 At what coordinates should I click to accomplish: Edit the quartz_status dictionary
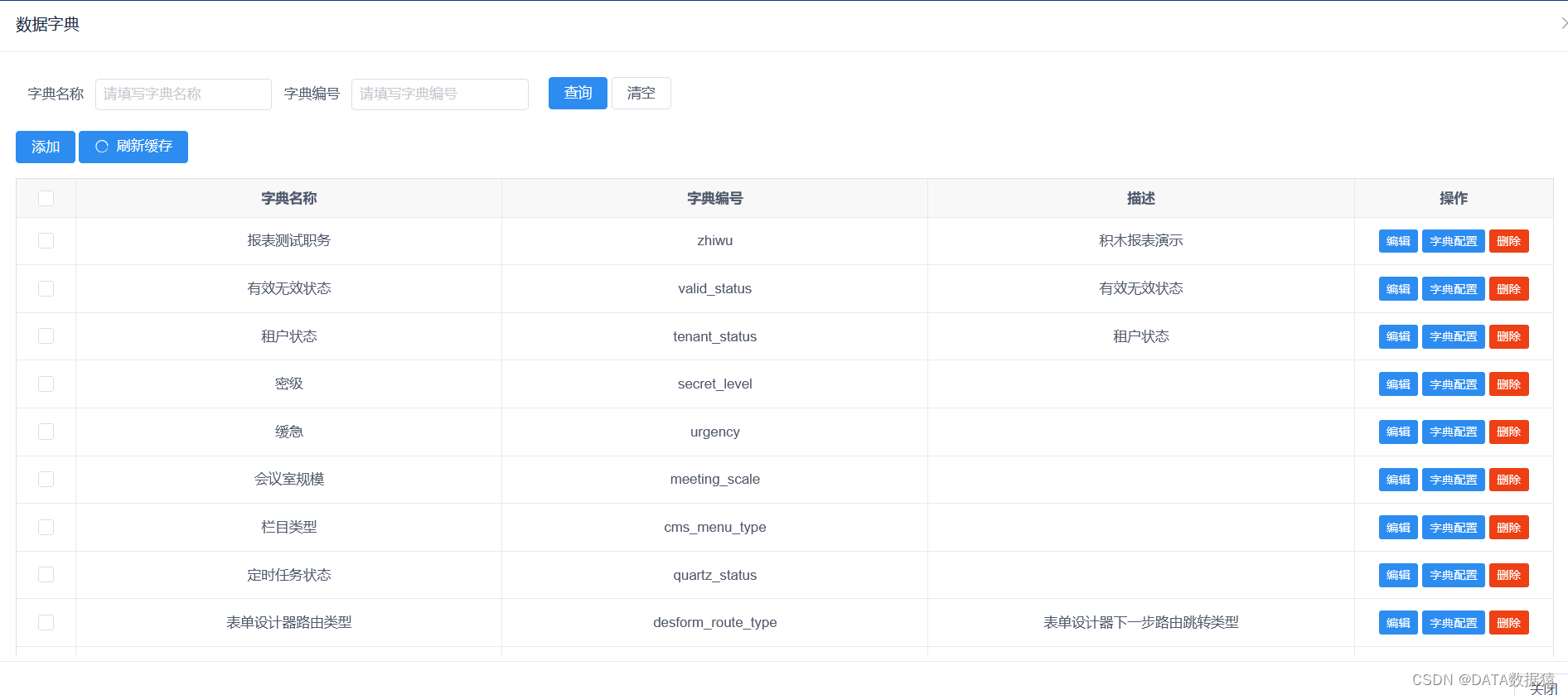tap(1398, 575)
